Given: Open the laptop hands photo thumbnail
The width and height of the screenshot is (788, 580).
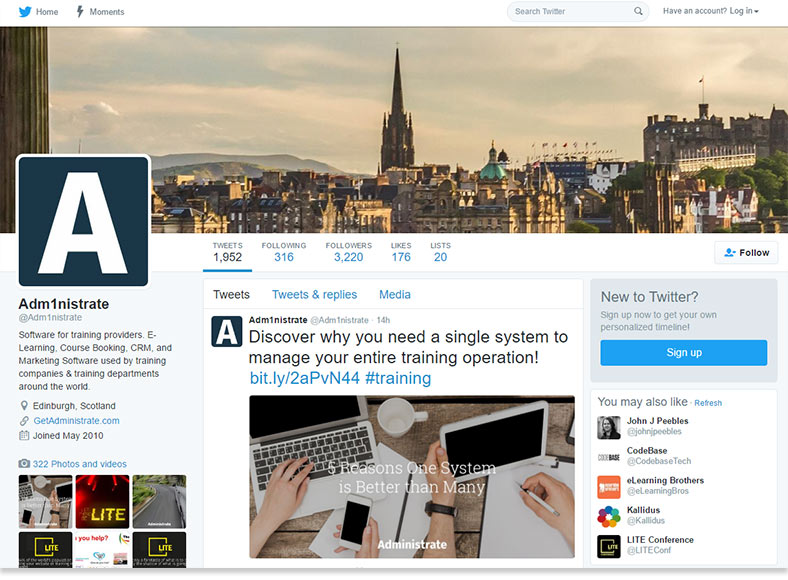Looking at the screenshot, I should click(x=46, y=501).
